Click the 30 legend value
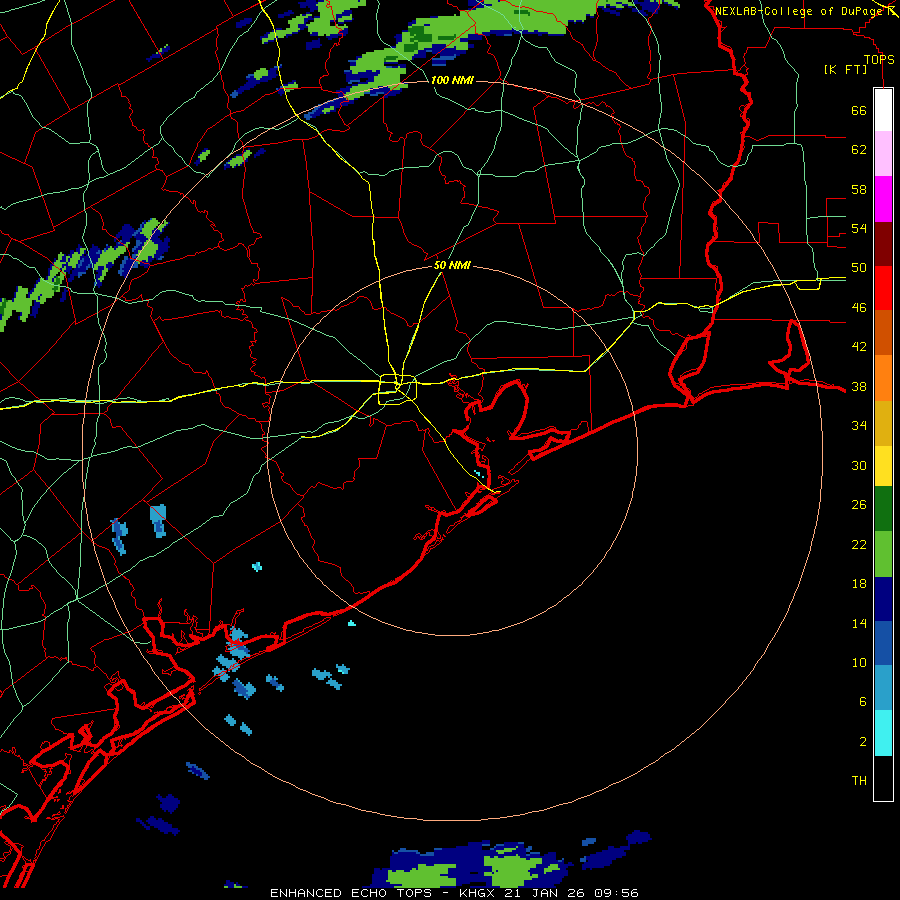The width and height of the screenshot is (900, 900). 859,465
